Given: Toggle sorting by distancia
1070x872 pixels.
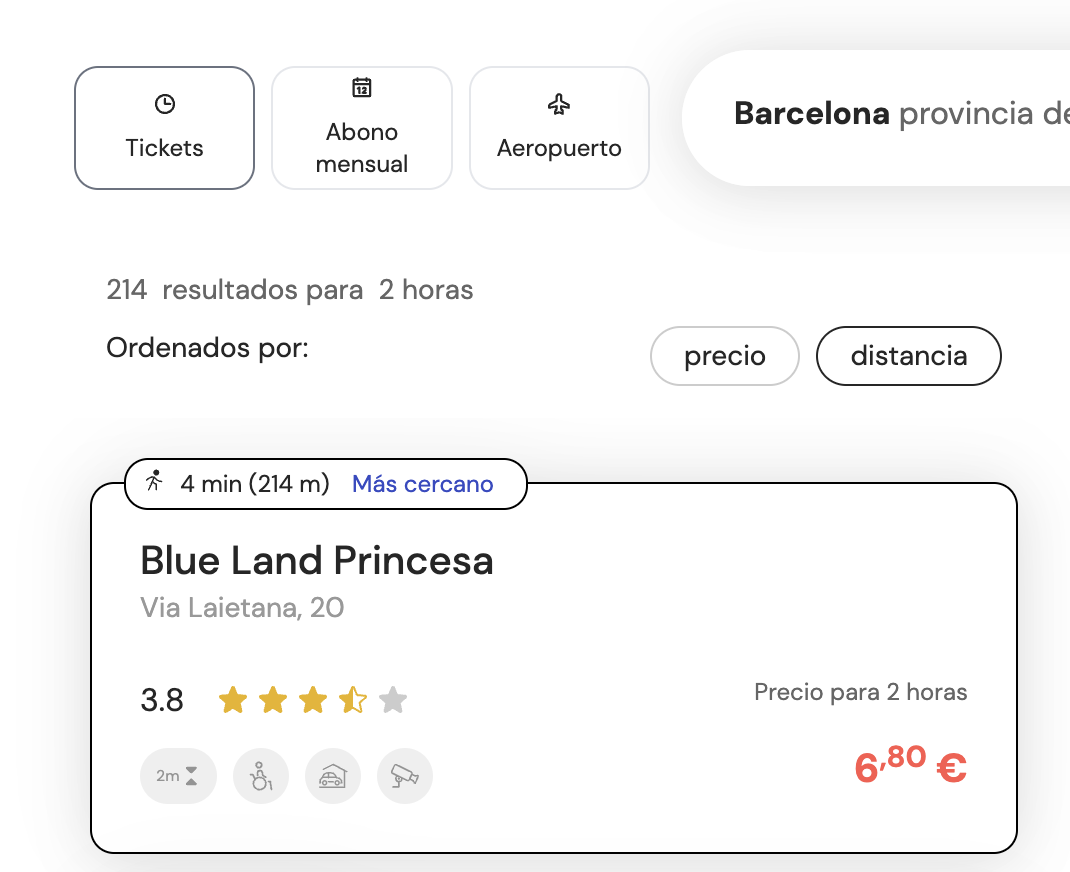Looking at the screenshot, I should point(908,355).
